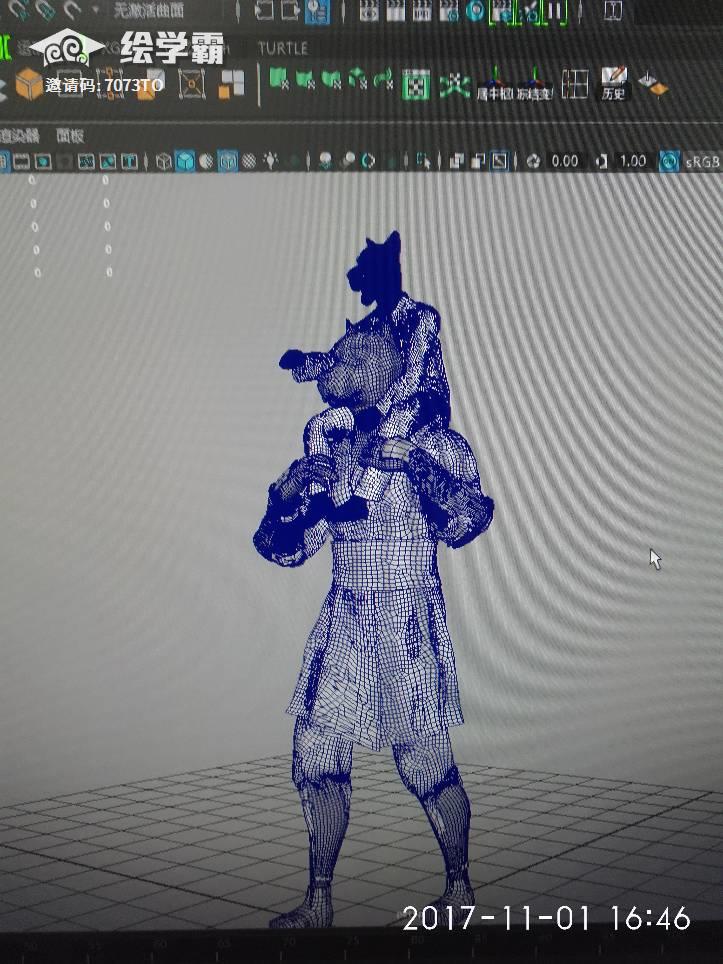Switch to the TURTLE shelf tab
This screenshot has height=964, width=723.
[283, 49]
